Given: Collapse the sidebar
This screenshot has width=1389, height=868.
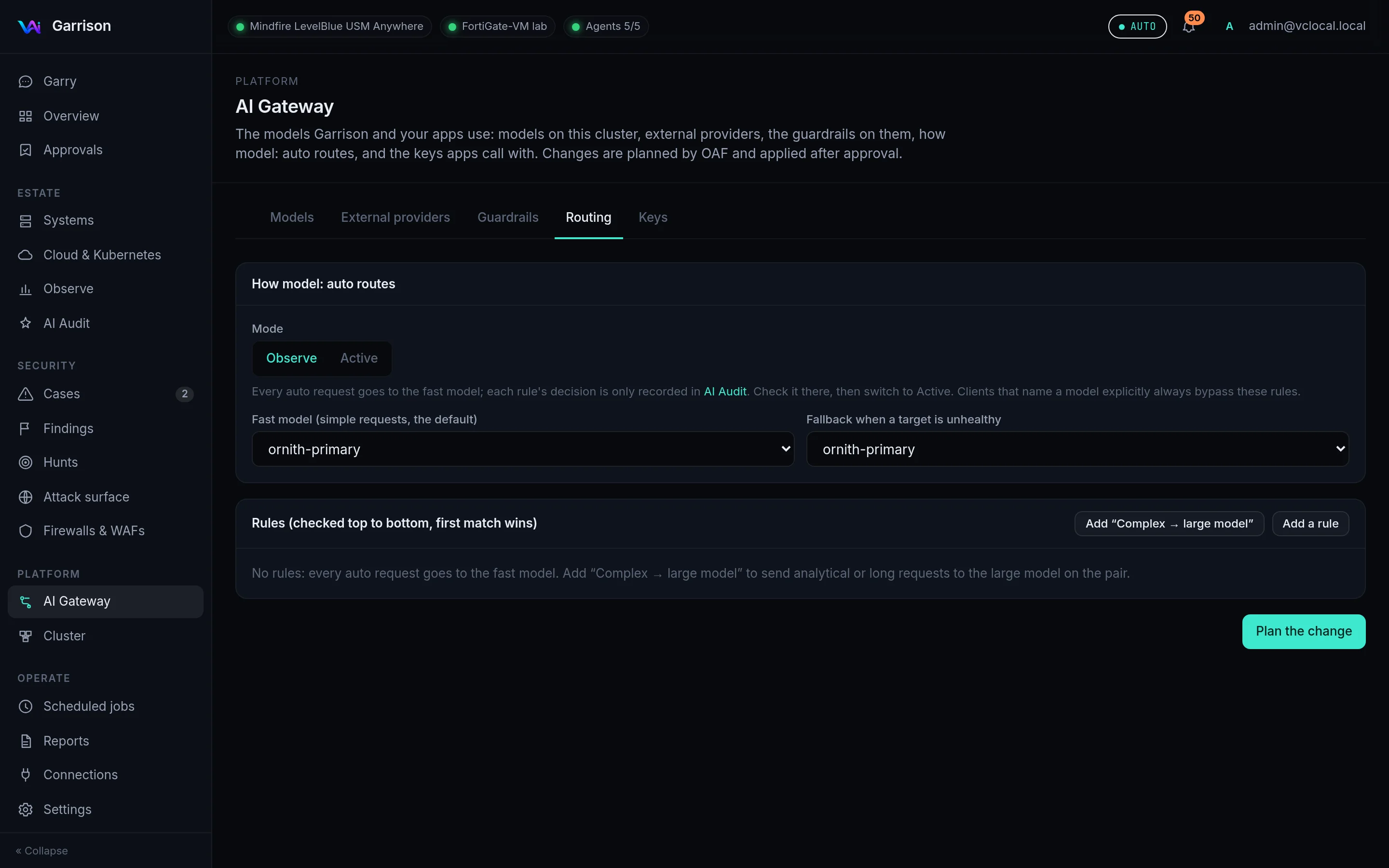Looking at the screenshot, I should [x=42, y=851].
